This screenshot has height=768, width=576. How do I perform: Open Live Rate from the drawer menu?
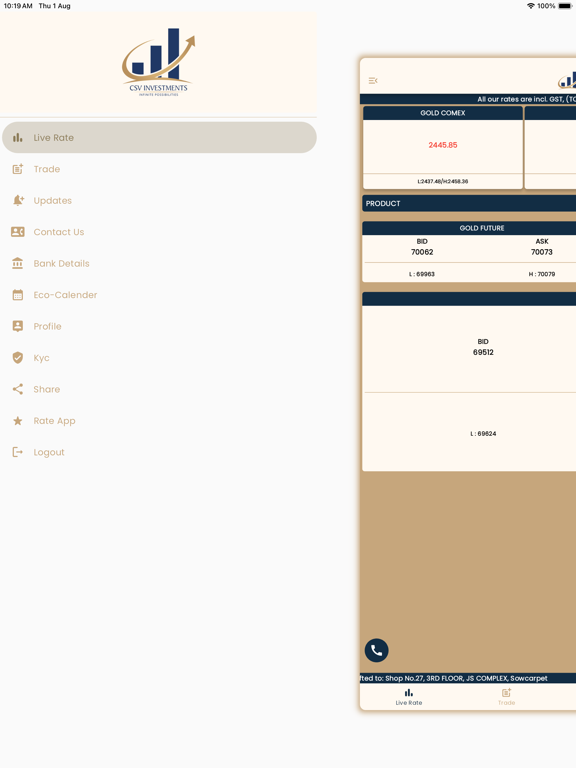pos(159,138)
